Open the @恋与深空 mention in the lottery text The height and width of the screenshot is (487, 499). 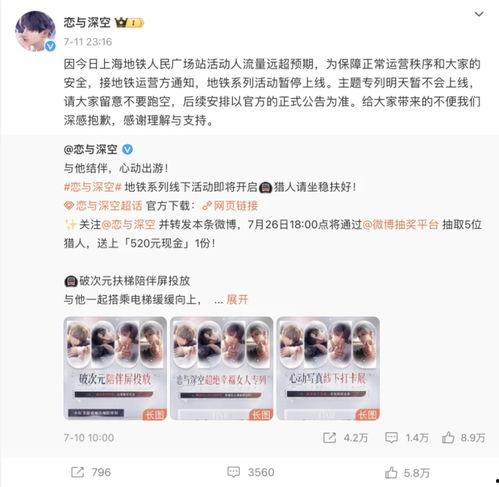128,225
